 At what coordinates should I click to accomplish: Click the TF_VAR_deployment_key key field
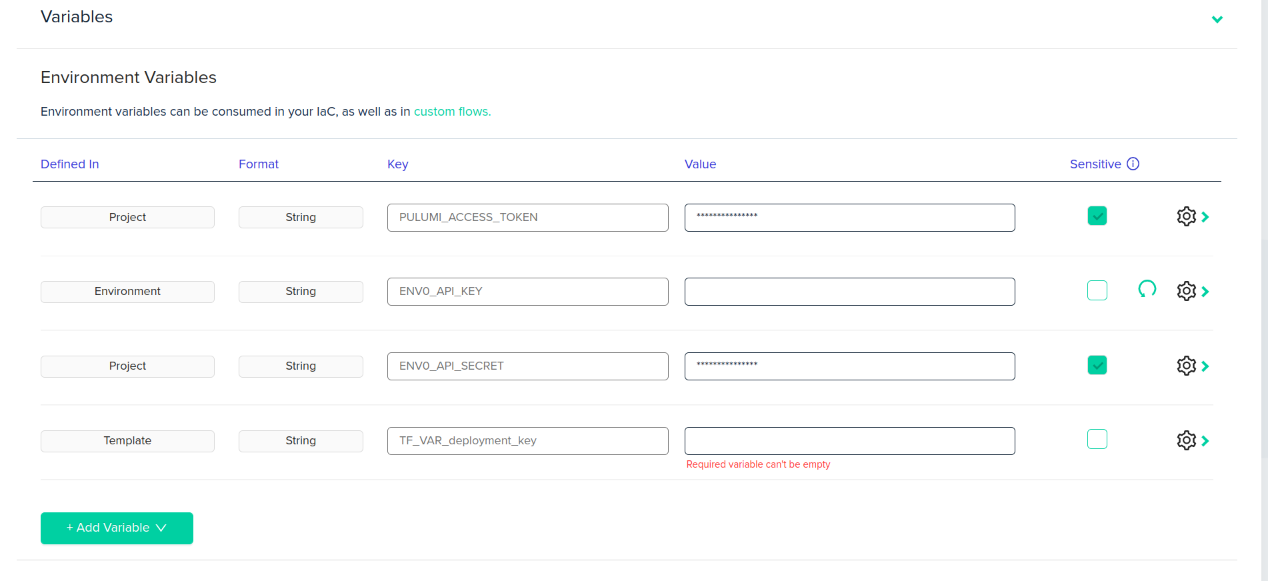tap(527, 441)
